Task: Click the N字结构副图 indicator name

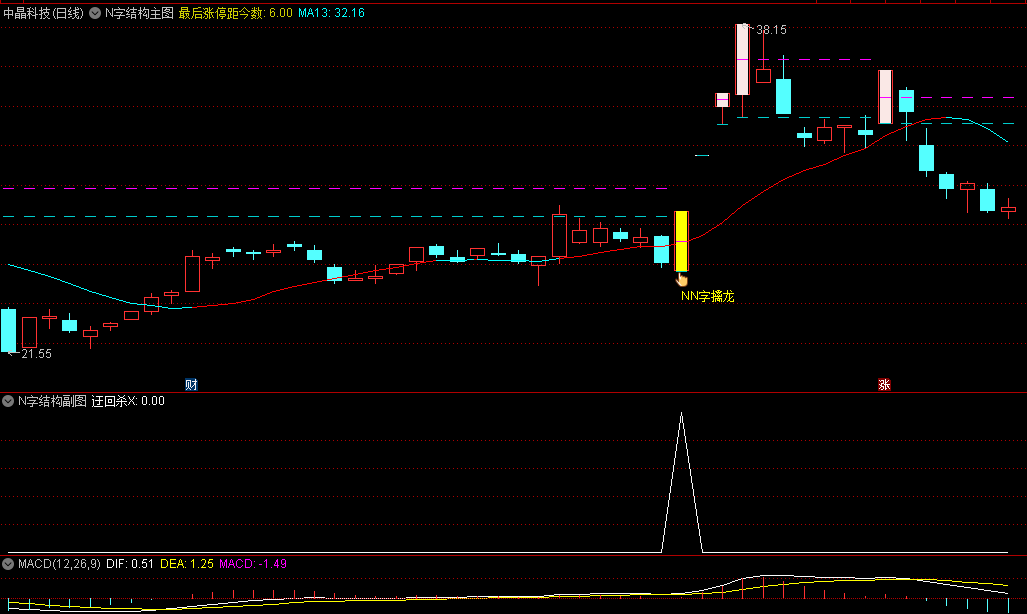Action: coord(52,401)
